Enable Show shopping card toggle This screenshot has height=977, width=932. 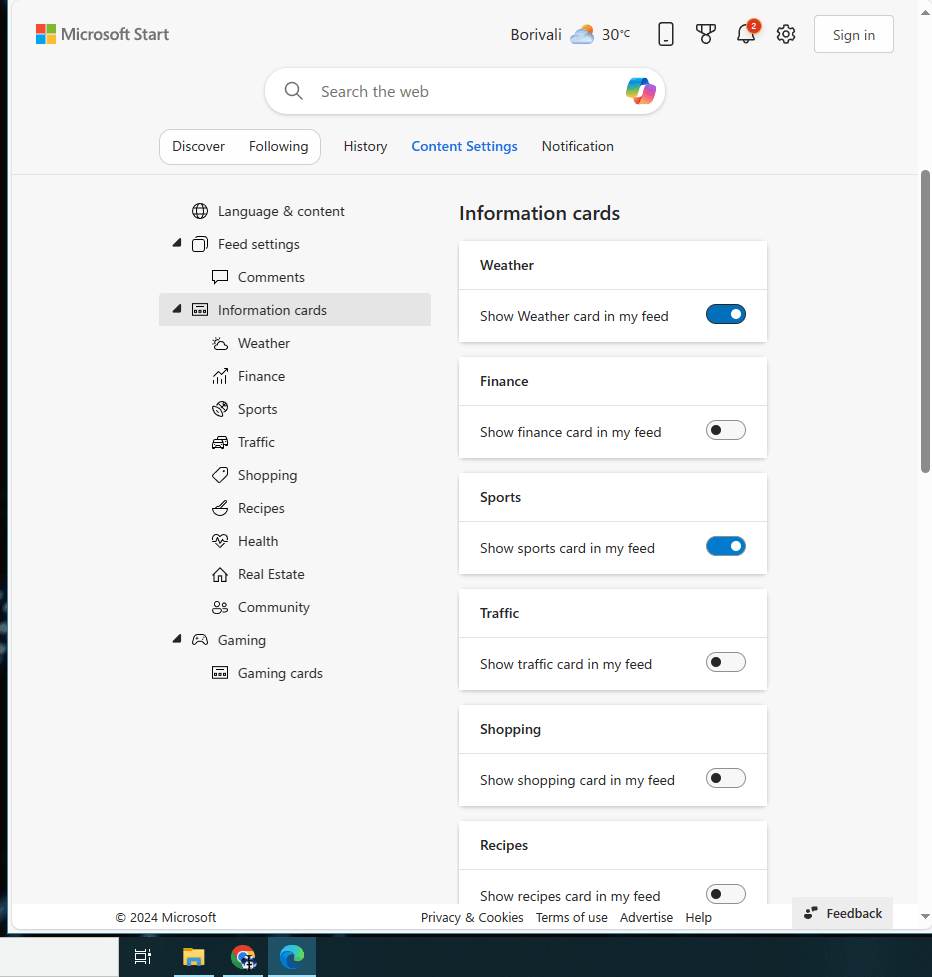725,778
